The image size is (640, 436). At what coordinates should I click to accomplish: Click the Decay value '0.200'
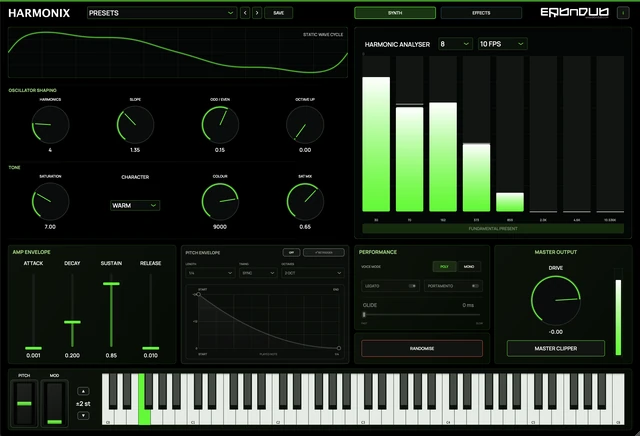(x=72, y=355)
